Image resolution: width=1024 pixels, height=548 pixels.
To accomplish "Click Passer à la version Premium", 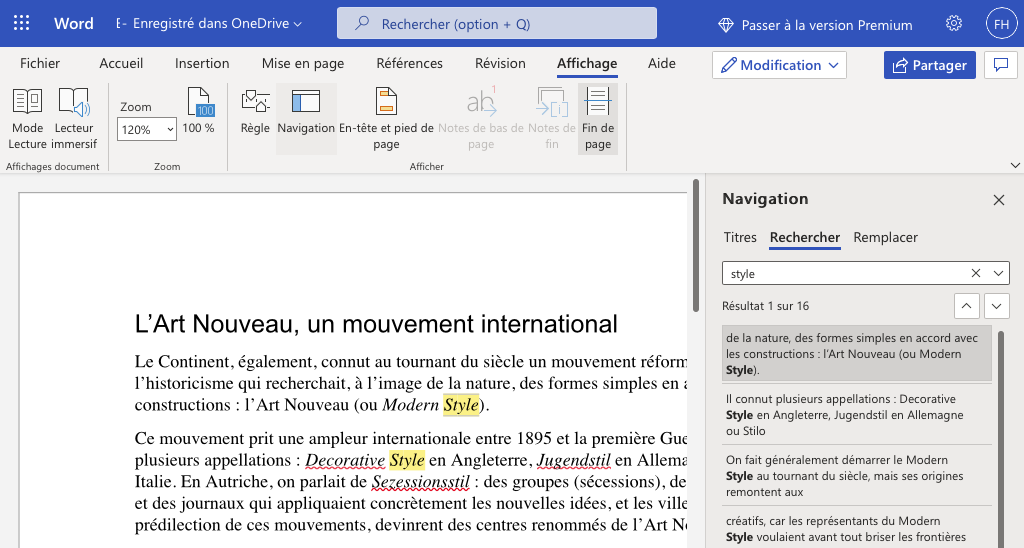I will pos(827,25).
